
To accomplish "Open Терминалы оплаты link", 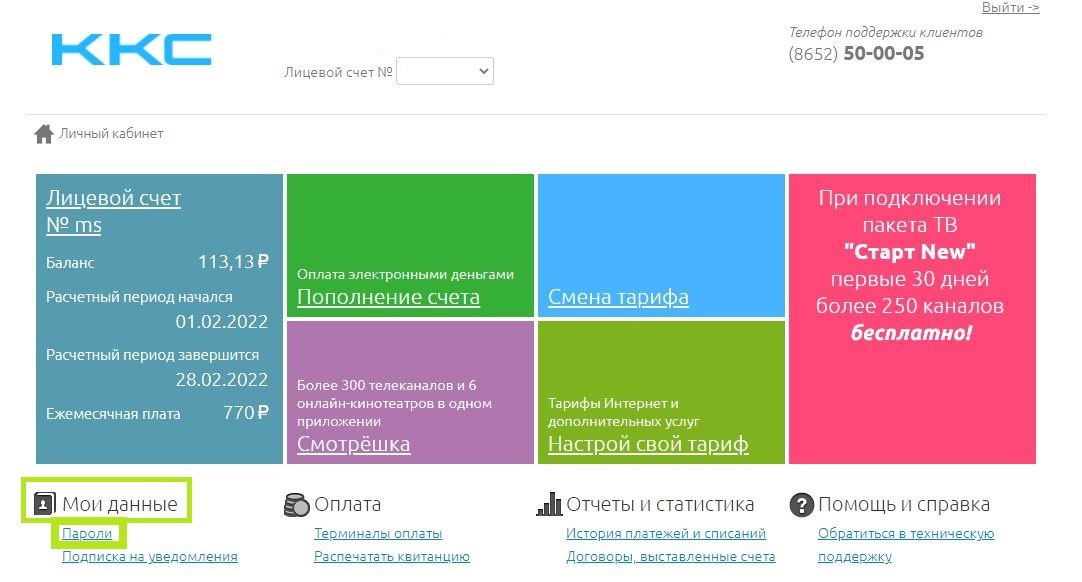I will point(378,534).
